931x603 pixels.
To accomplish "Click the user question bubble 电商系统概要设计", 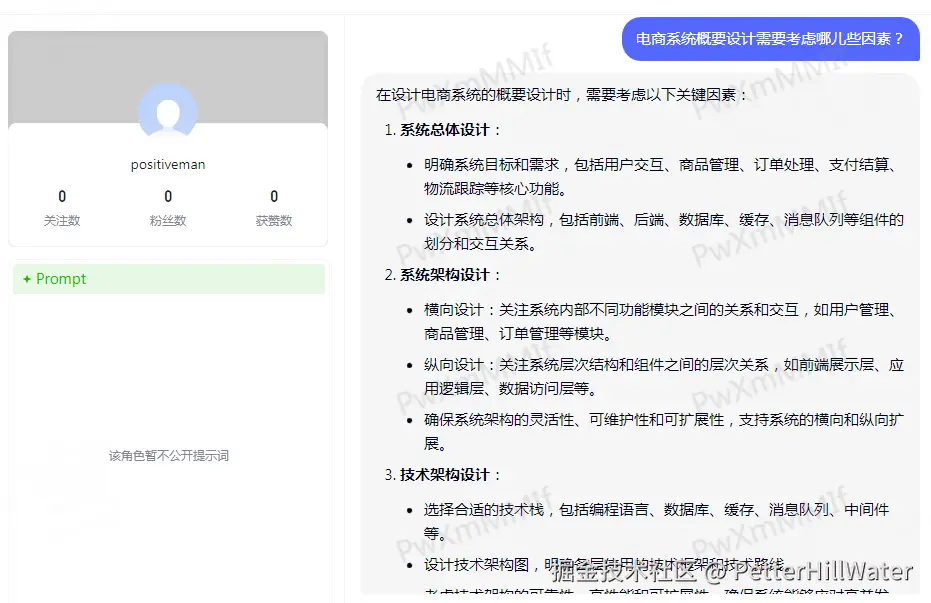I will click(x=771, y=39).
